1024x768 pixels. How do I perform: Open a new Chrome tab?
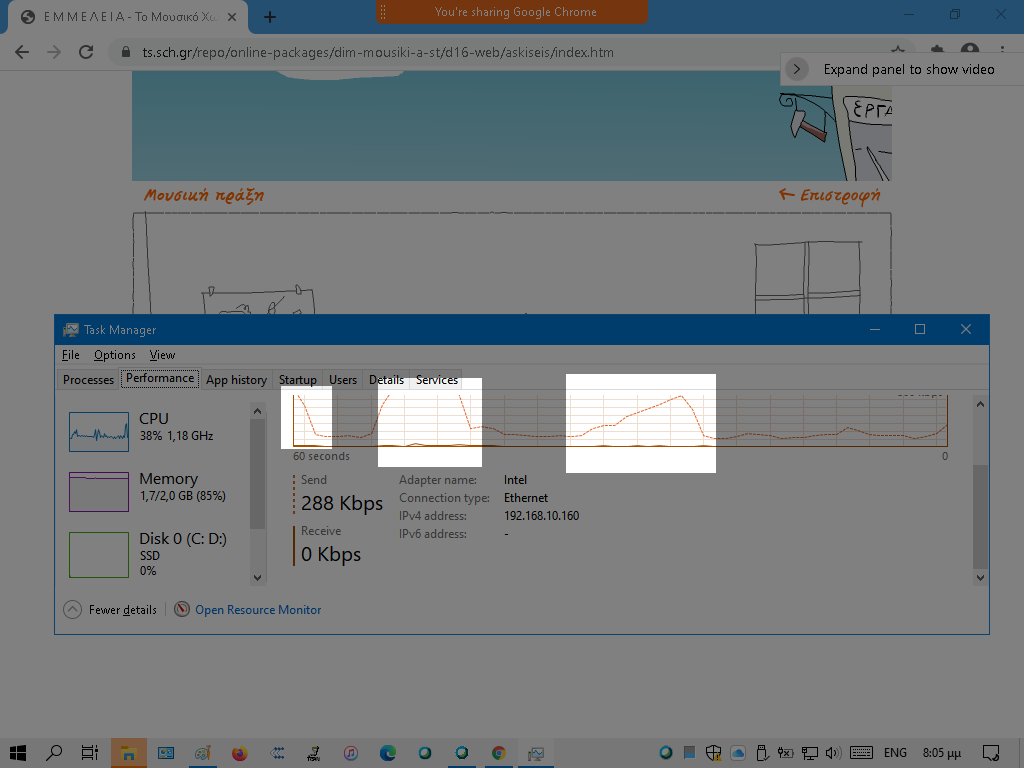[270, 17]
